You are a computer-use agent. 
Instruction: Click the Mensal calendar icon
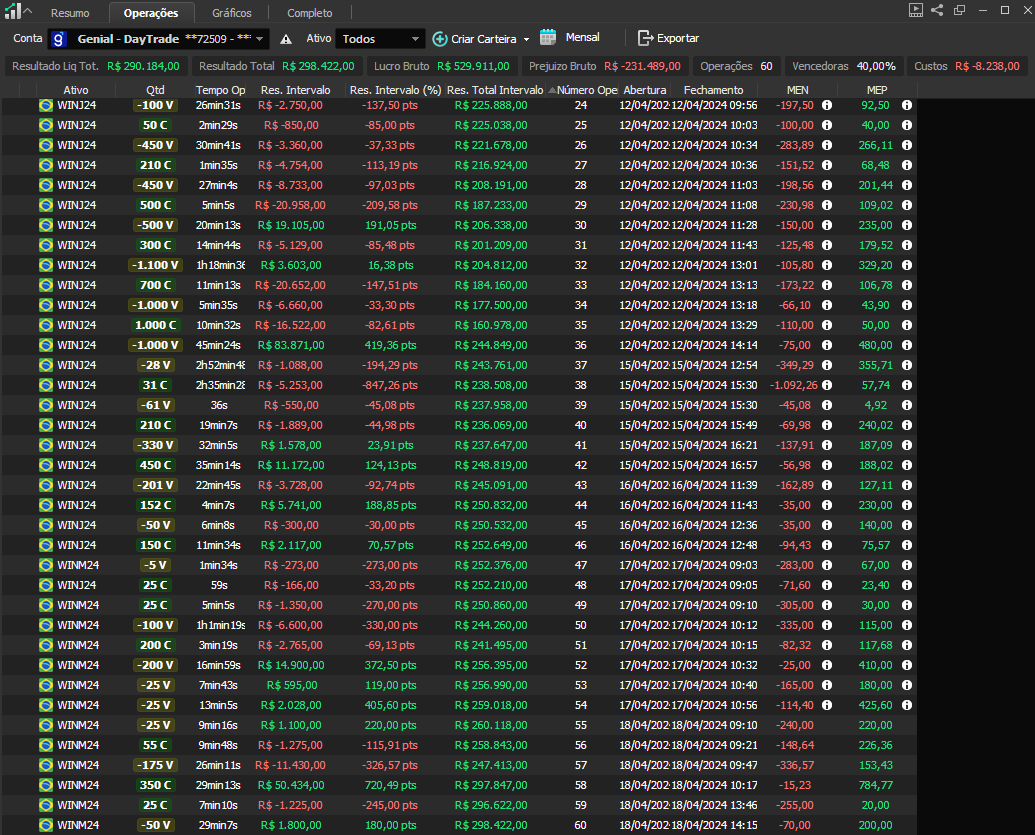click(548, 38)
